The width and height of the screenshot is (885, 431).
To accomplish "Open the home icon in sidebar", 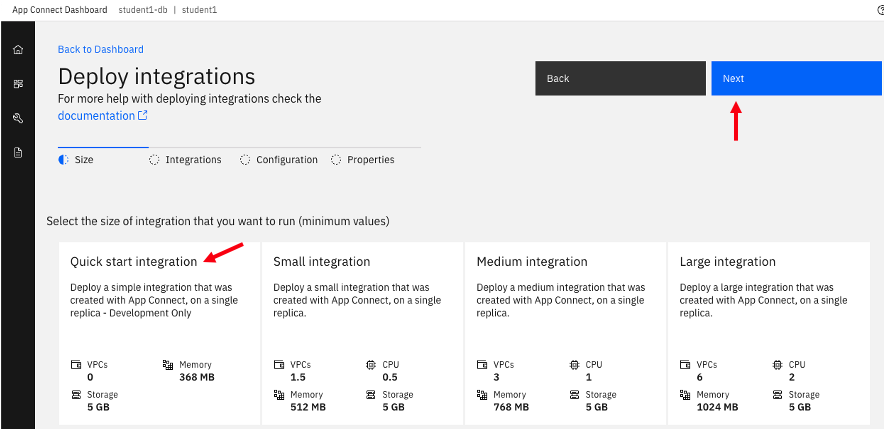I will click(x=18, y=50).
